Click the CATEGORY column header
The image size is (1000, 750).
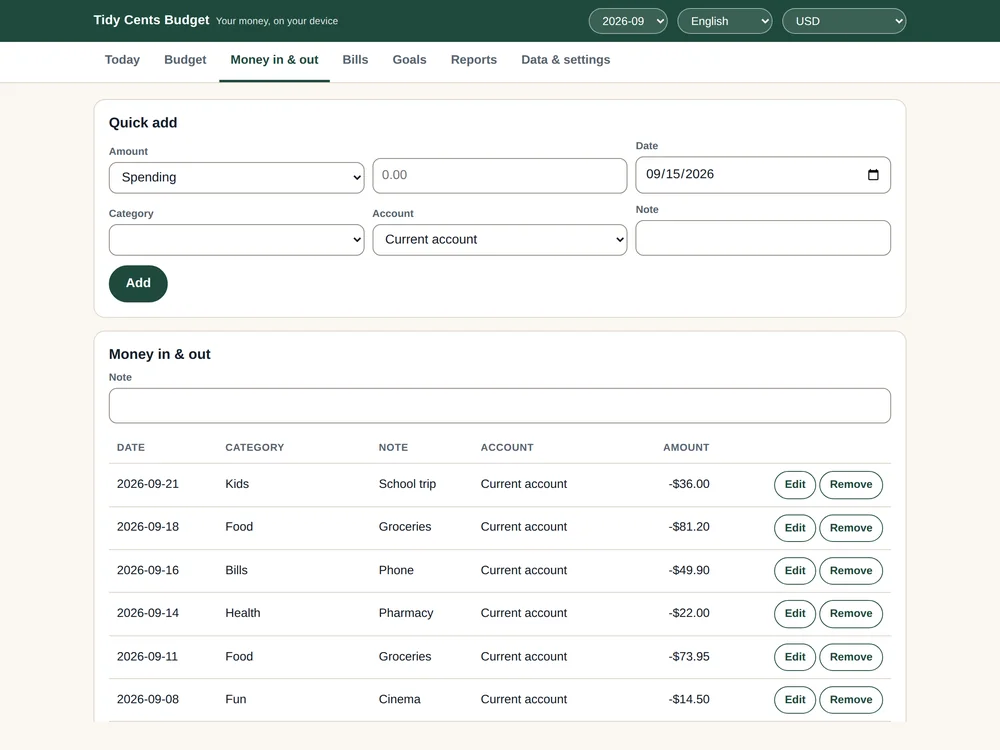[254, 448]
